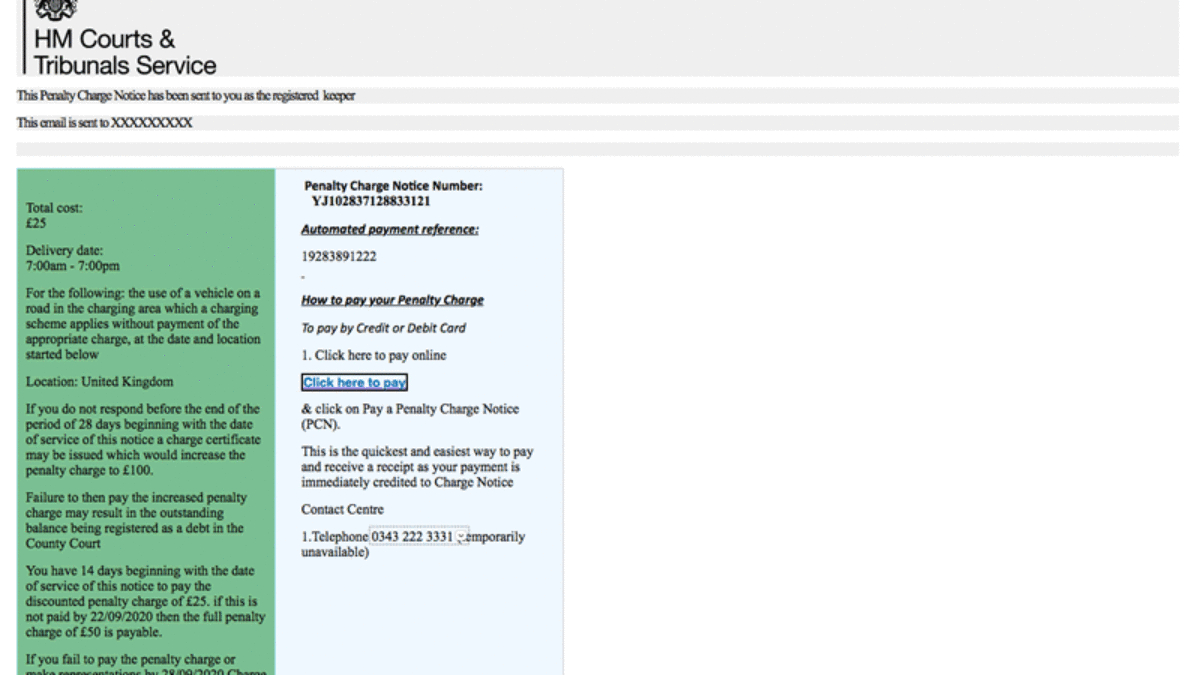Click the '1. Click here to pay online' step
This screenshot has width=1200, height=675.
(x=373, y=355)
